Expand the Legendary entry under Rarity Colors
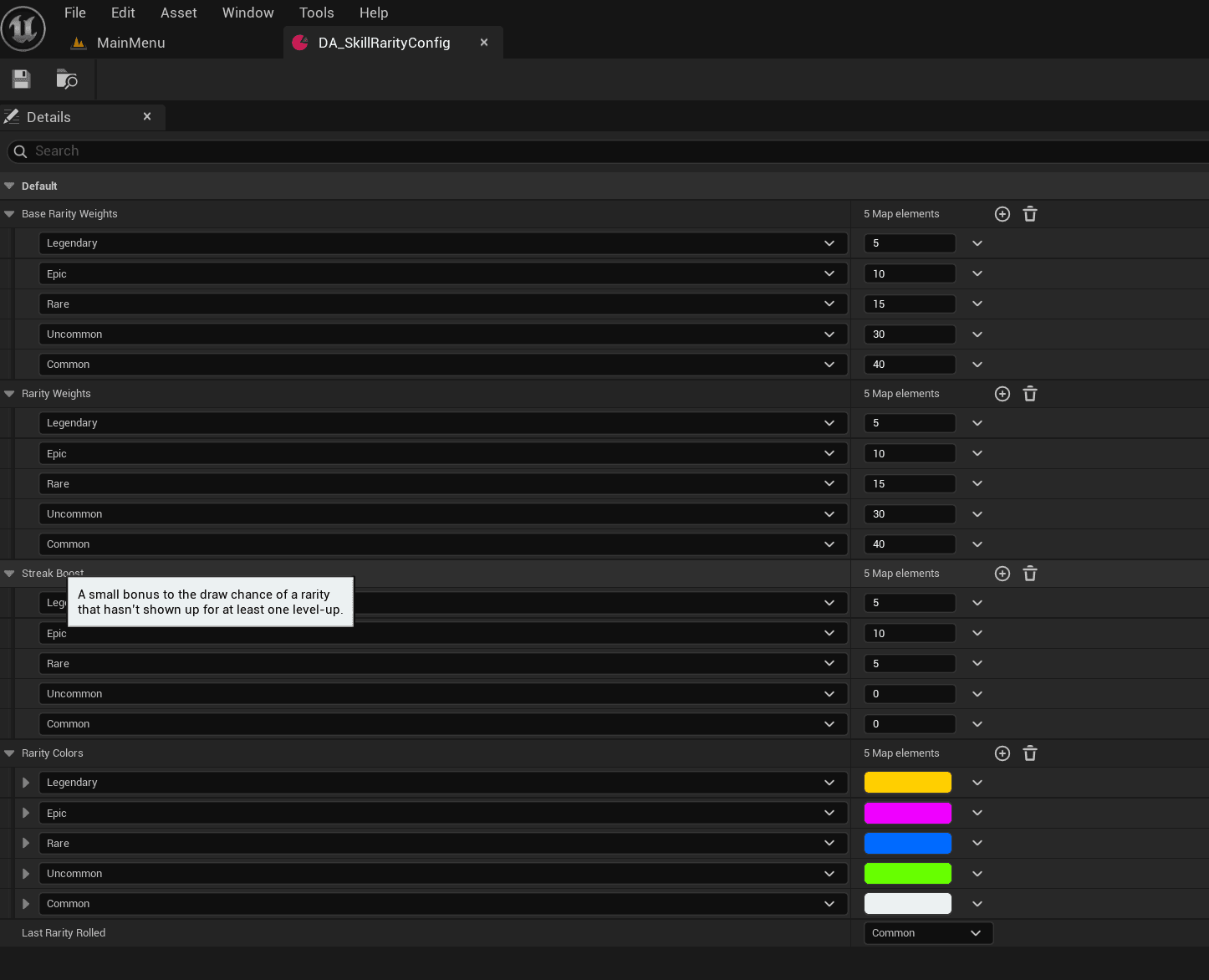1209x980 pixels. [26, 783]
